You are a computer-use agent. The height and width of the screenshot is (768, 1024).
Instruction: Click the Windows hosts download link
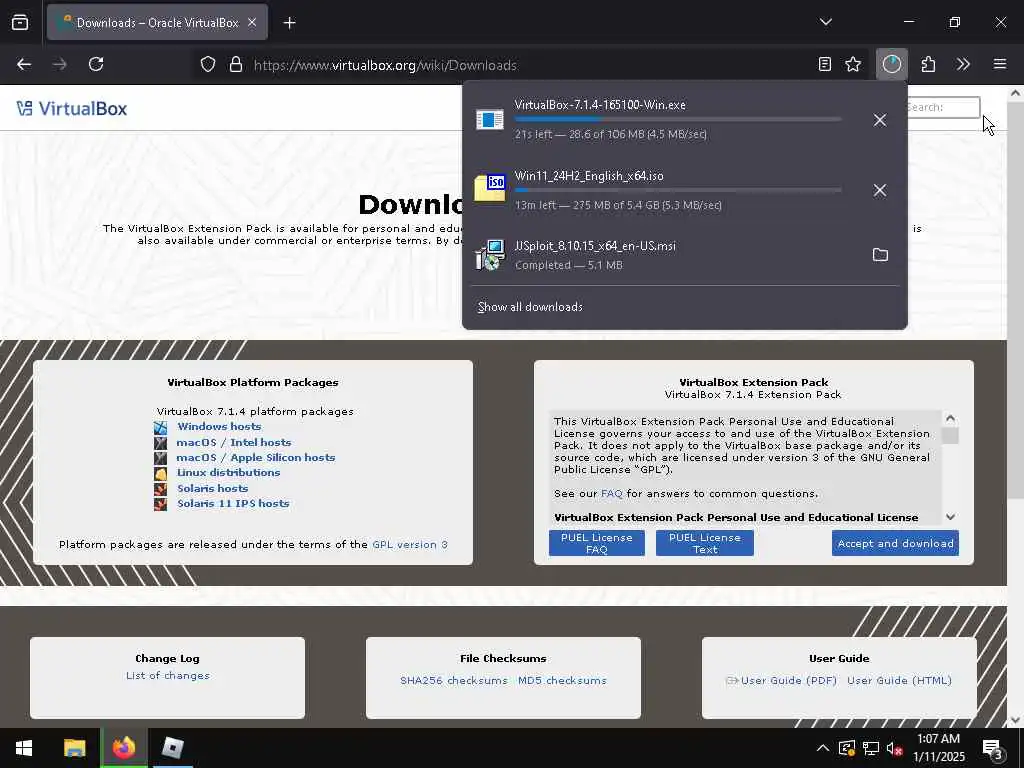[x=219, y=426]
